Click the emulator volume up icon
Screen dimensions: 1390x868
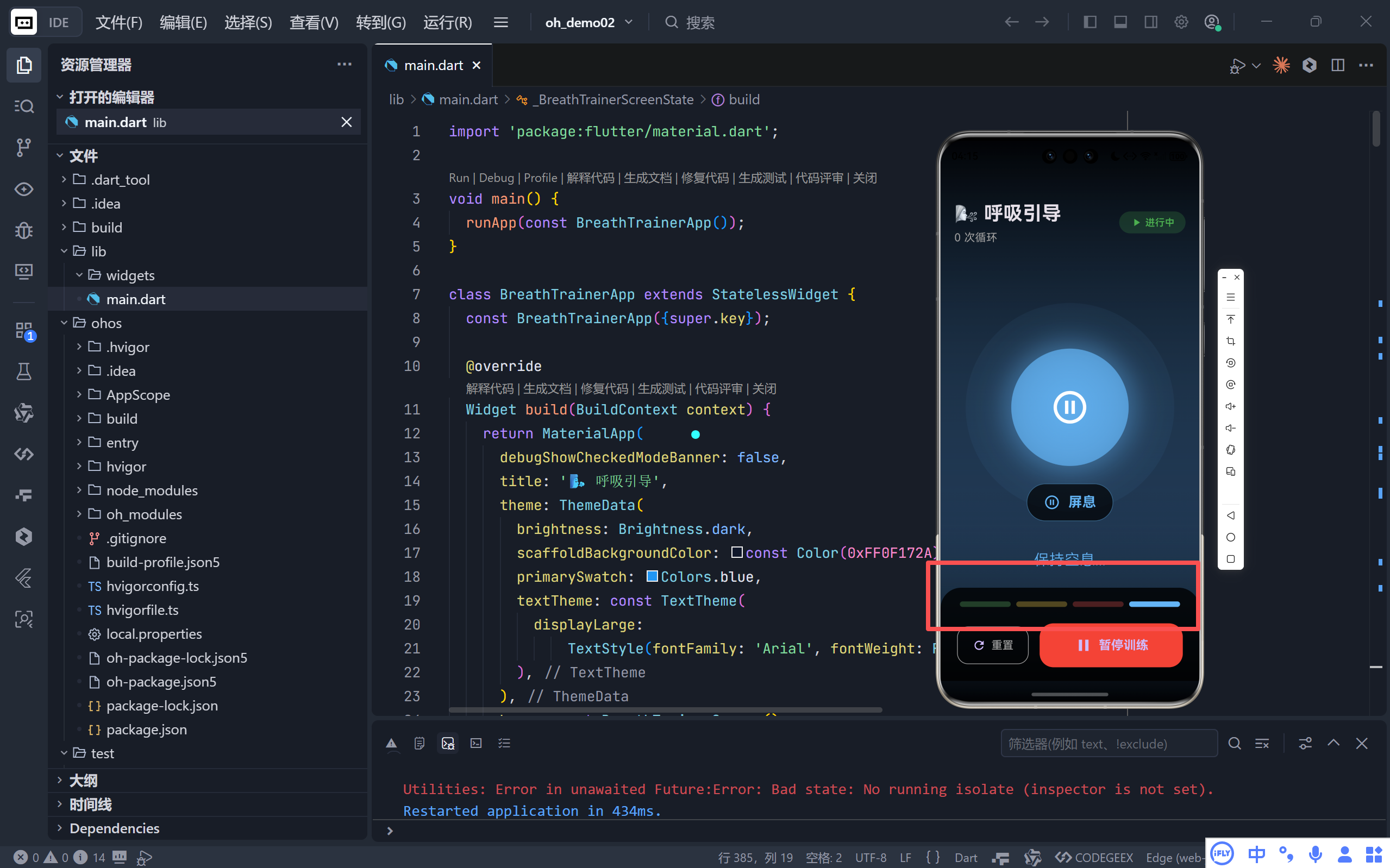1230,406
